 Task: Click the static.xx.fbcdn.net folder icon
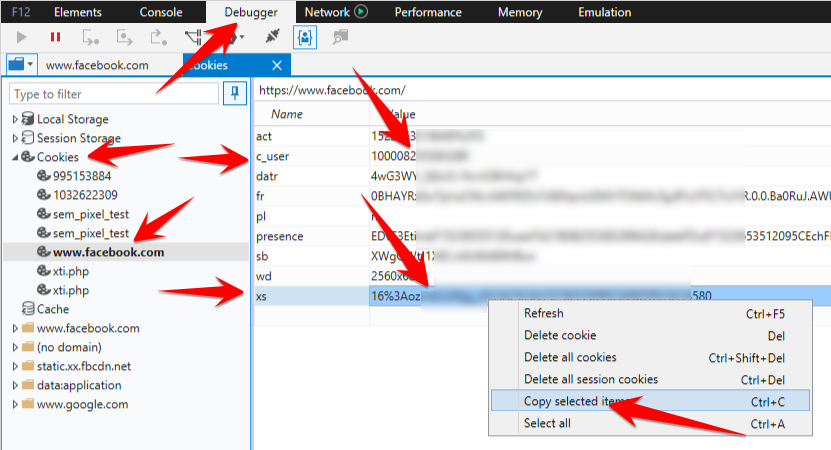28,366
